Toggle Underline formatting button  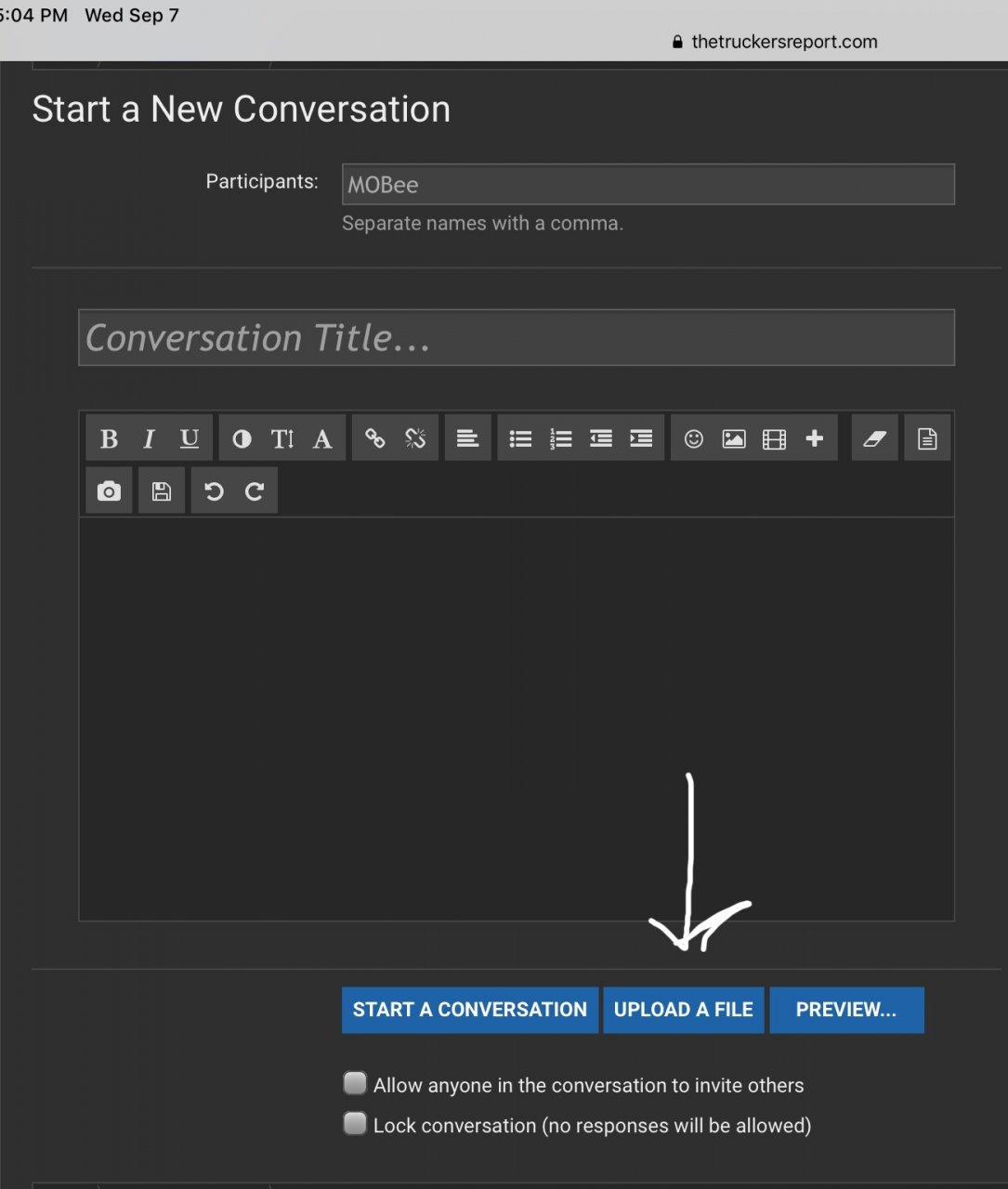click(190, 438)
